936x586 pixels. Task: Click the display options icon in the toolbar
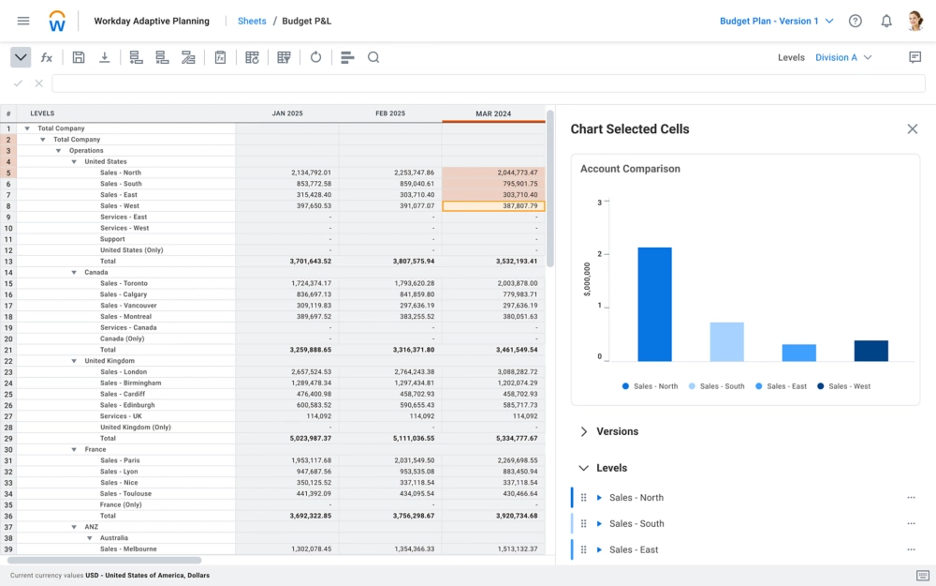pos(347,57)
